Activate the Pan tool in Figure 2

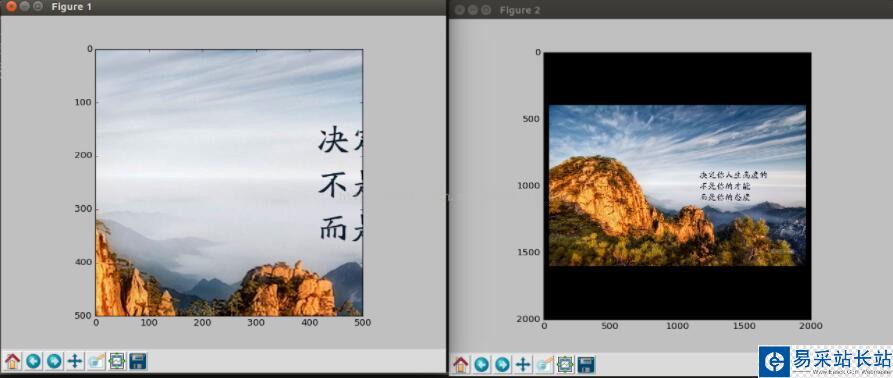(523, 364)
